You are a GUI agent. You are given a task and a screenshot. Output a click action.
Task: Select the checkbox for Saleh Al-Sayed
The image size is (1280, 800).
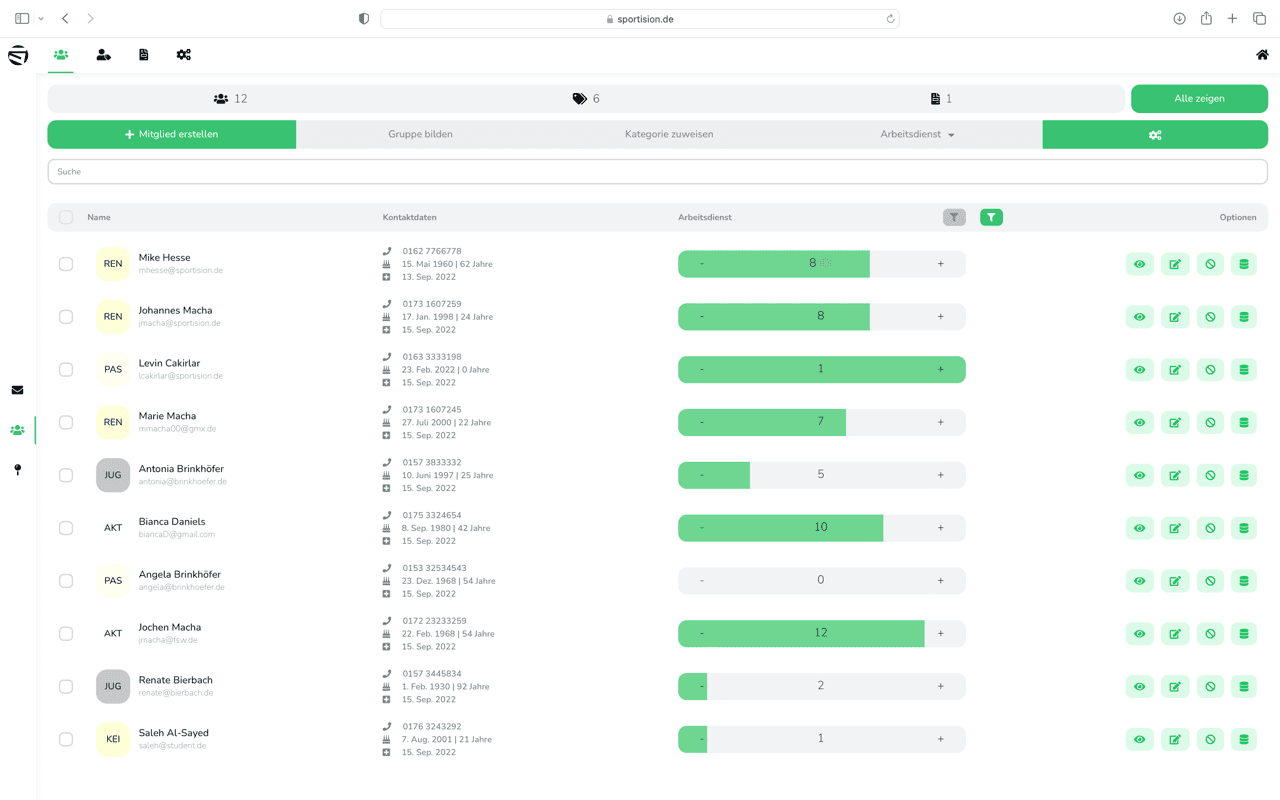pyautogui.click(x=66, y=740)
